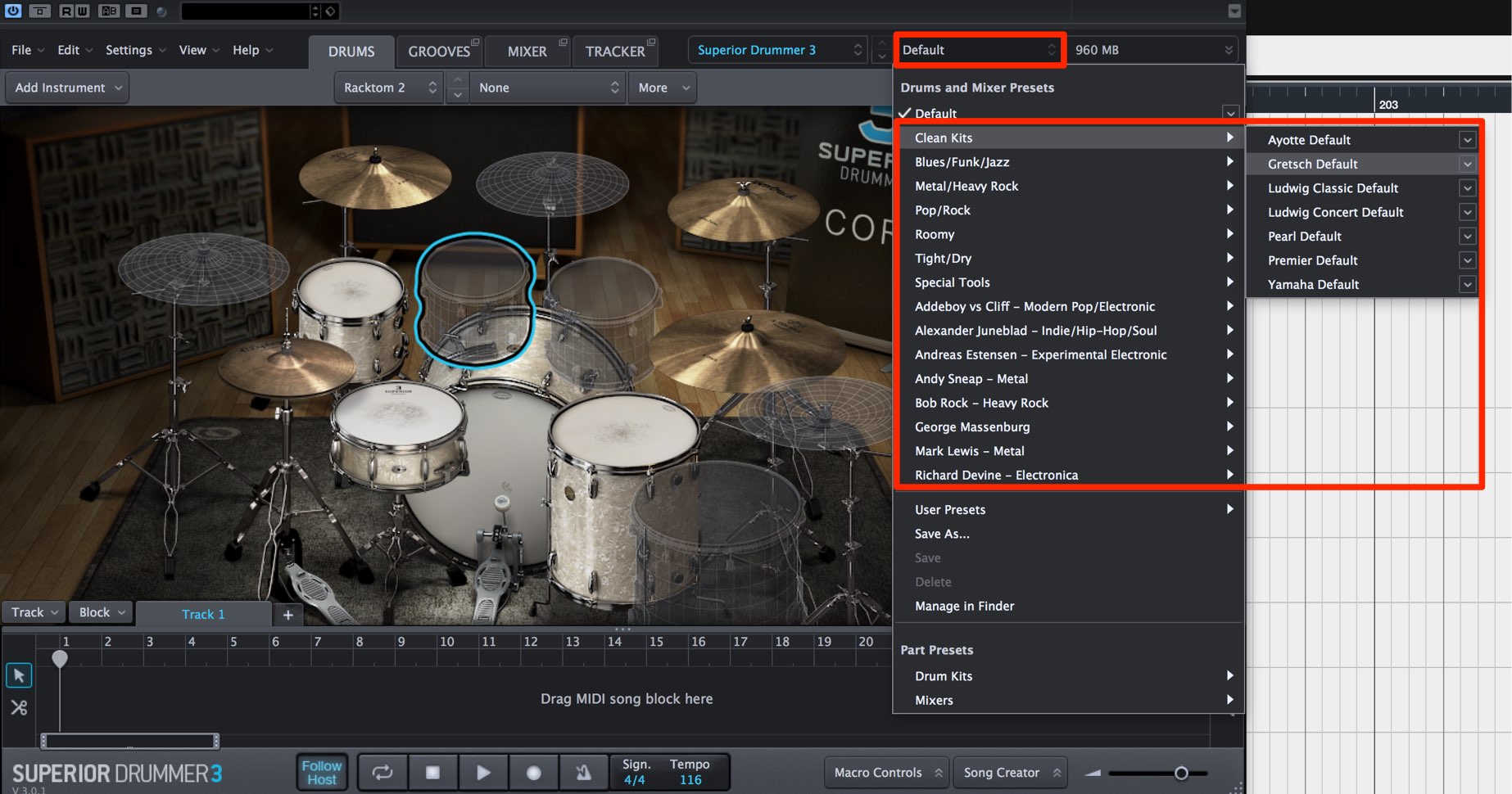Open the Gretsch Default preset options arrow
The width and height of the screenshot is (1512, 794).
[x=1467, y=164]
